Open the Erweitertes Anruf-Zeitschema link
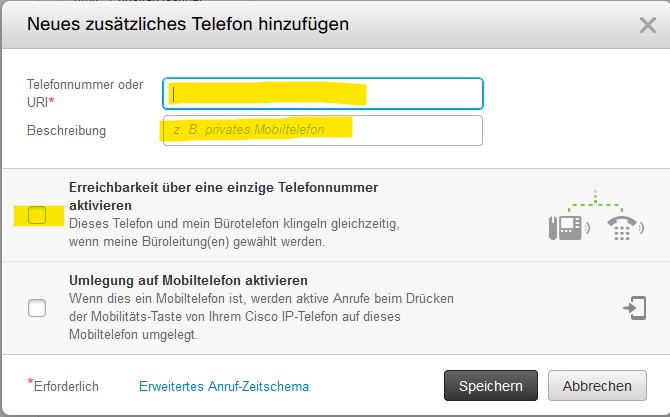This screenshot has height=417, width=670. pyautogui.click(x=224, y=386)
